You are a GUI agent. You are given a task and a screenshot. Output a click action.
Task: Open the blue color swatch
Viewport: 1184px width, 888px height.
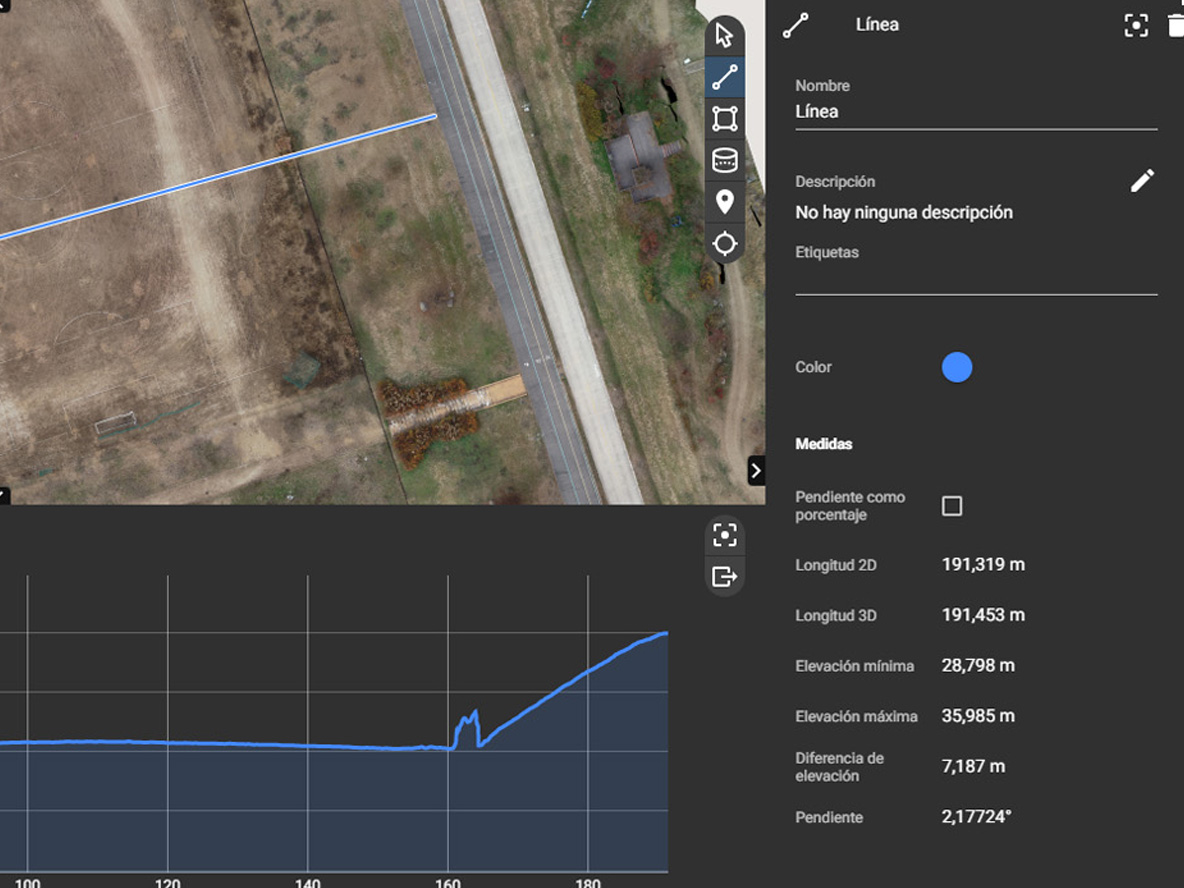(x=957, y=368)
